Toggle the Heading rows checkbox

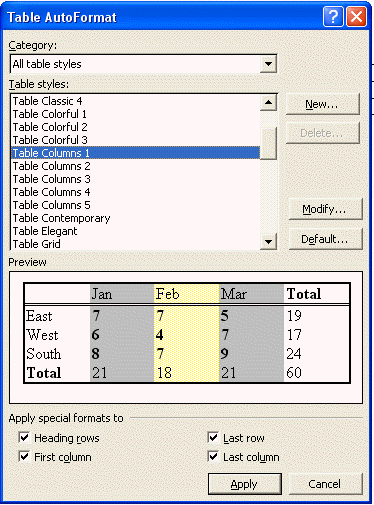(24, 437)
